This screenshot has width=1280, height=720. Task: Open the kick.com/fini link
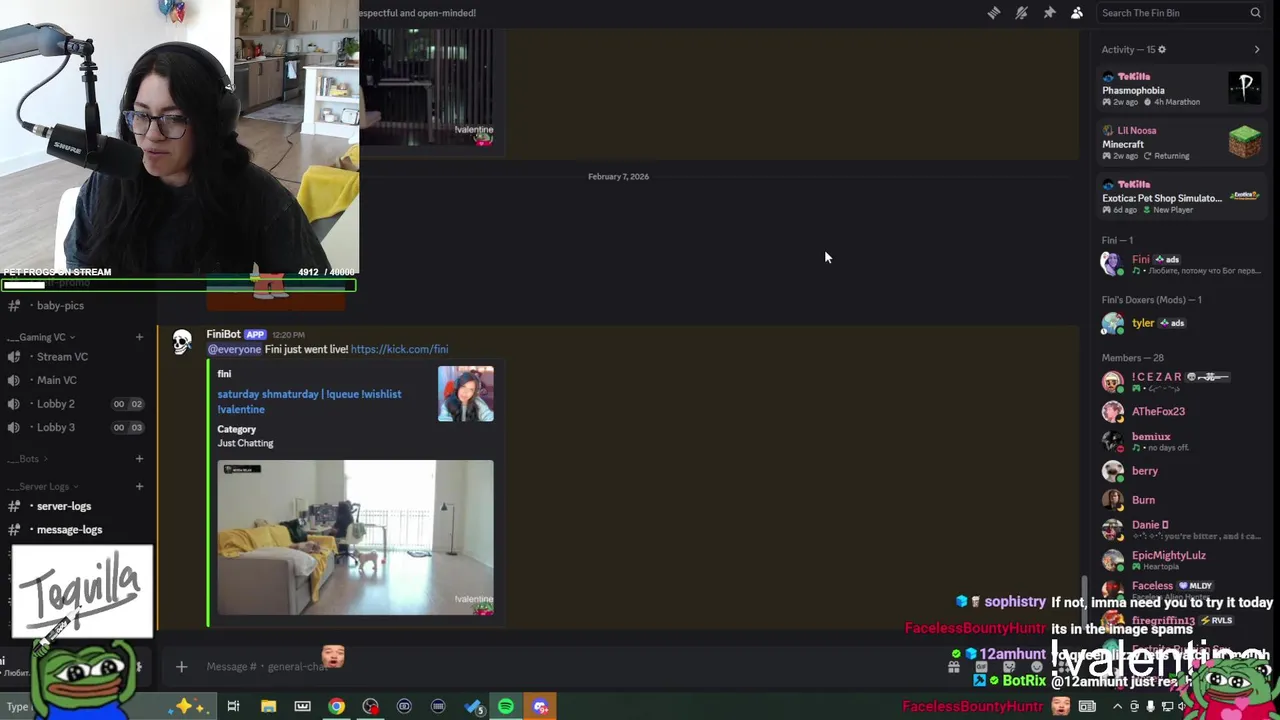click(399, 349)
